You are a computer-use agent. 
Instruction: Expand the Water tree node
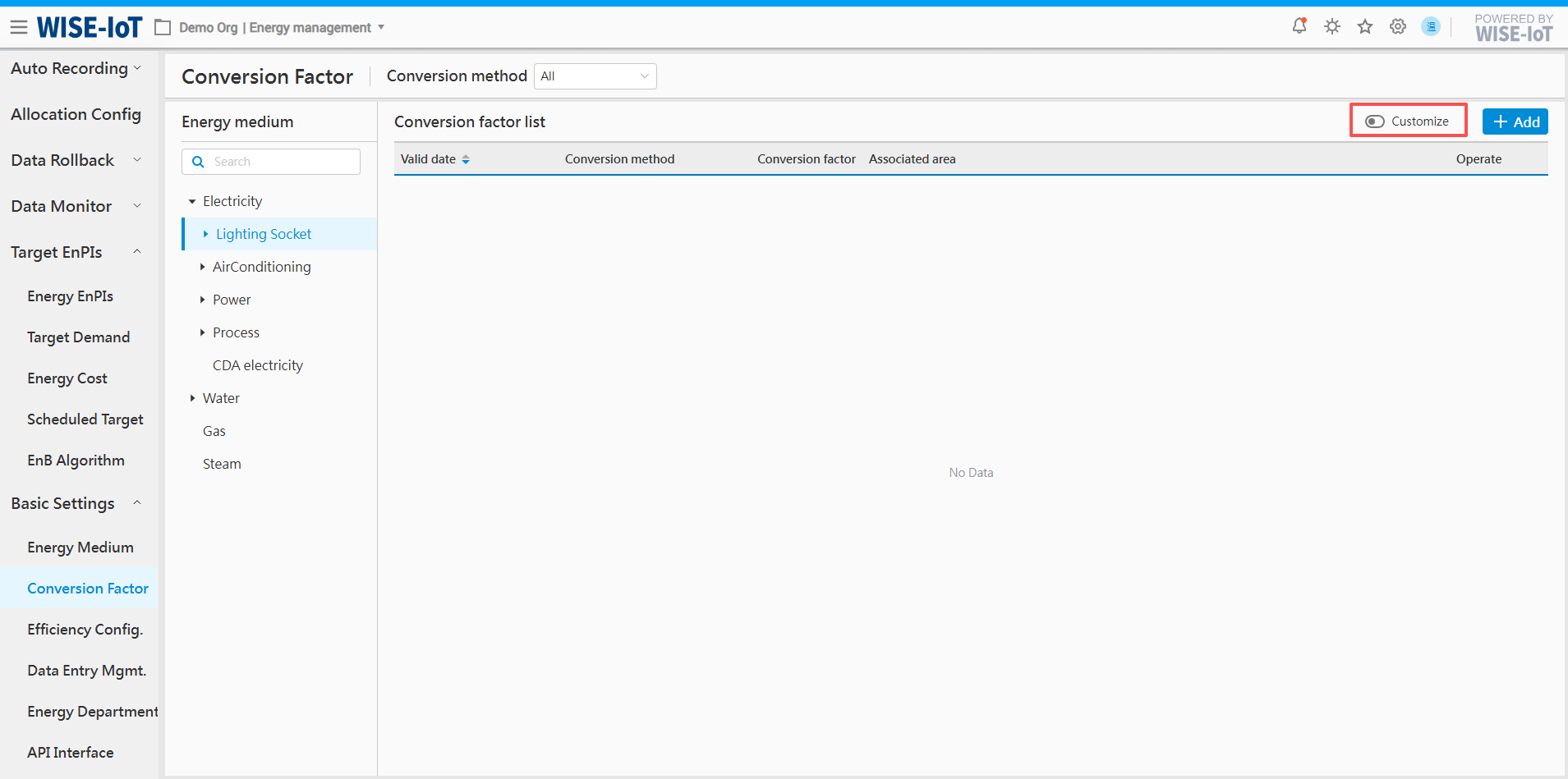point(192,398)
